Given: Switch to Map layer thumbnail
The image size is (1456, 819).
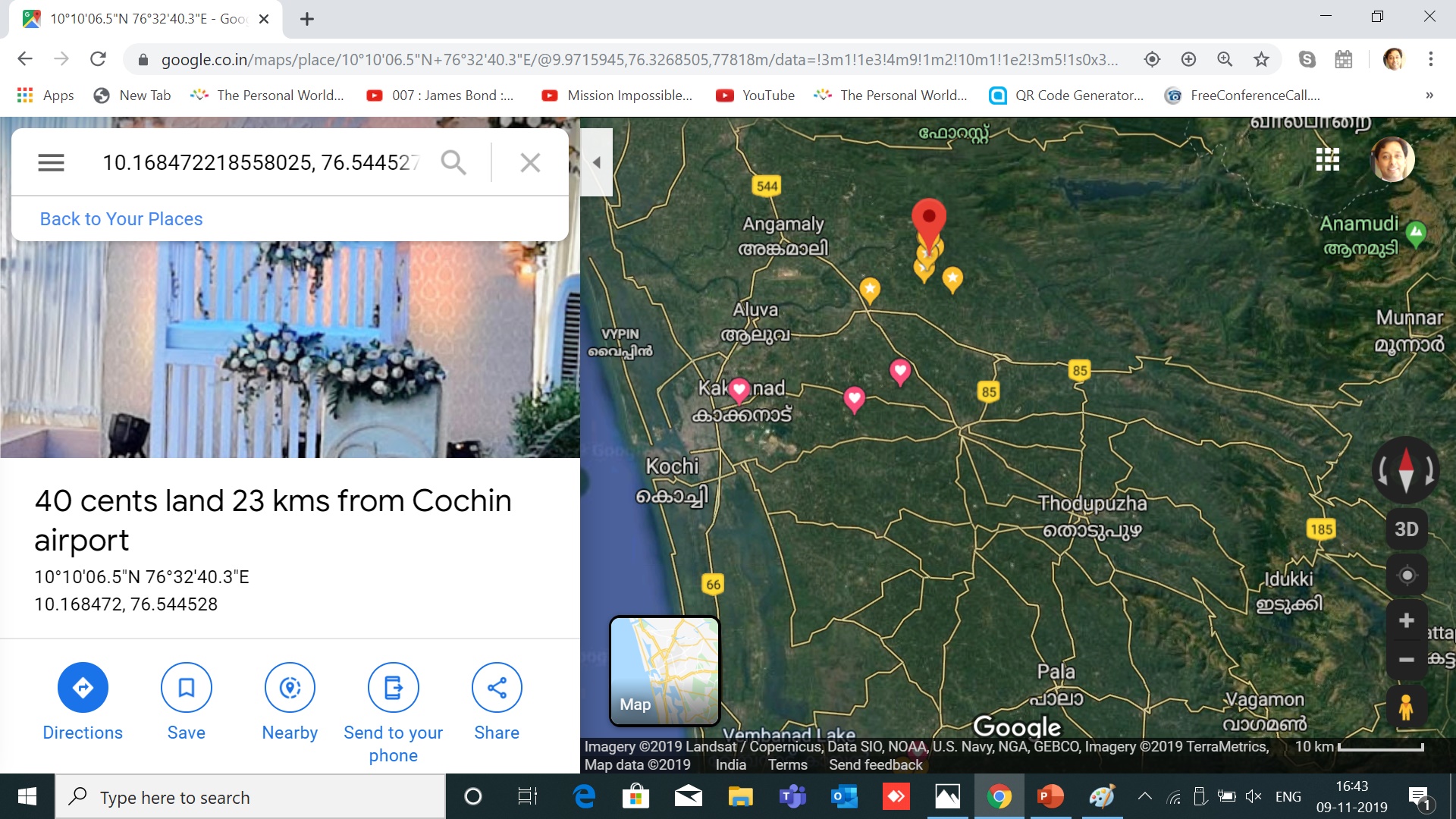Looking at the screenshot, I should coord(664,670).
